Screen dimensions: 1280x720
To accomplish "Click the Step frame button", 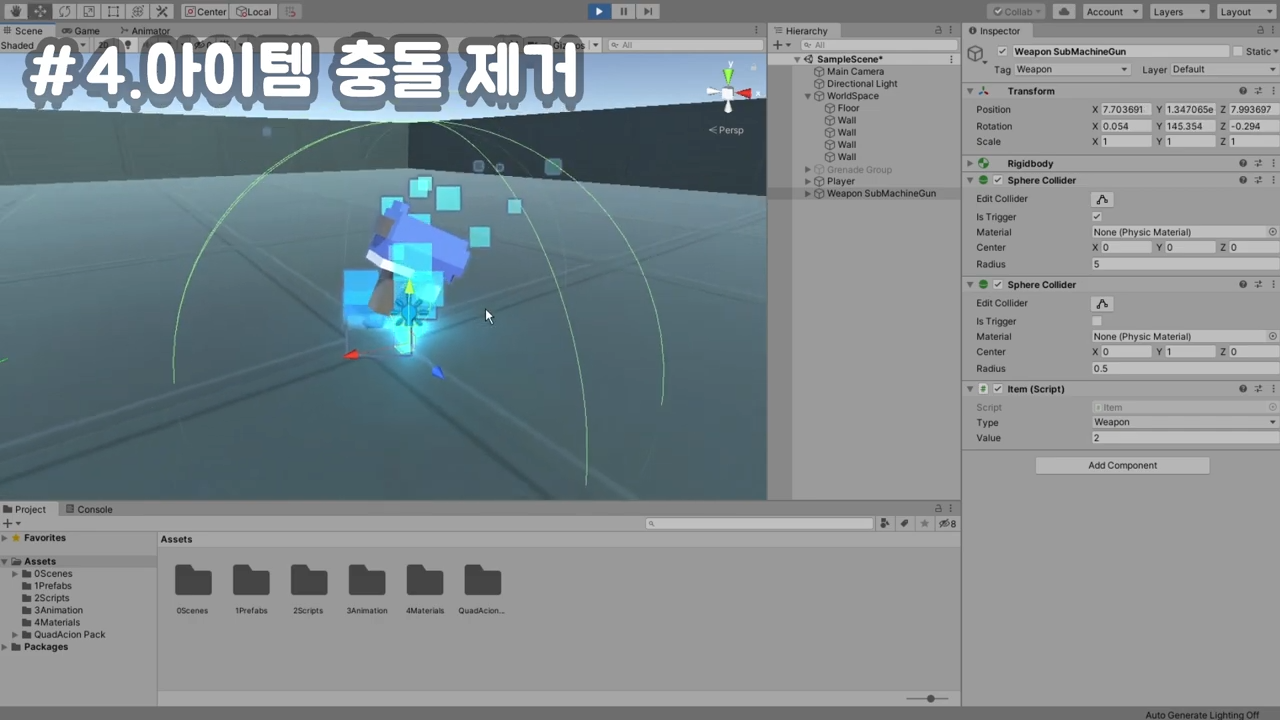I will point(648,11).
